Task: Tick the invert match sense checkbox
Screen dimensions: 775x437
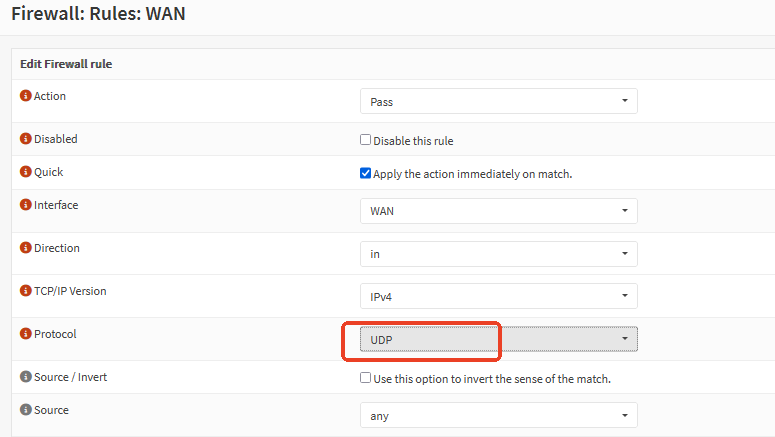Action: coord(365,378)
